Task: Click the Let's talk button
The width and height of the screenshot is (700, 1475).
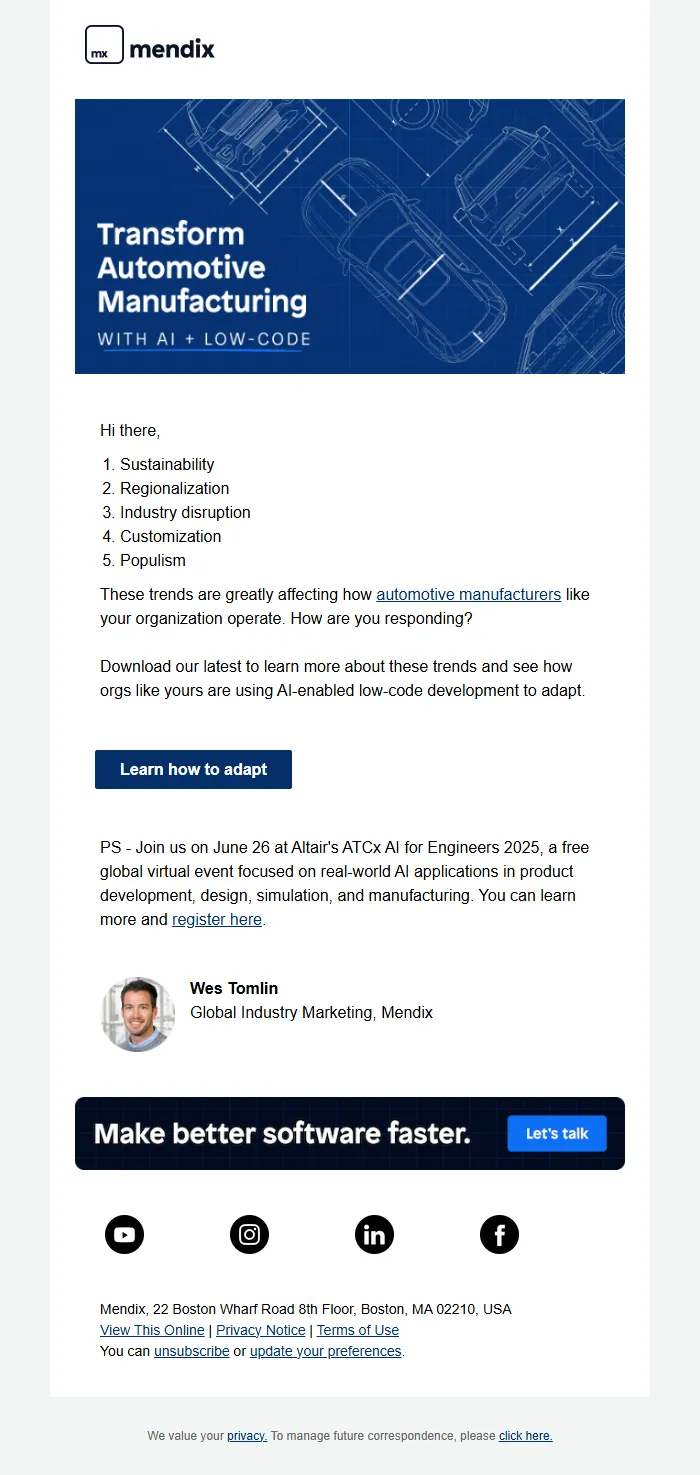Action: (557, 1134)
